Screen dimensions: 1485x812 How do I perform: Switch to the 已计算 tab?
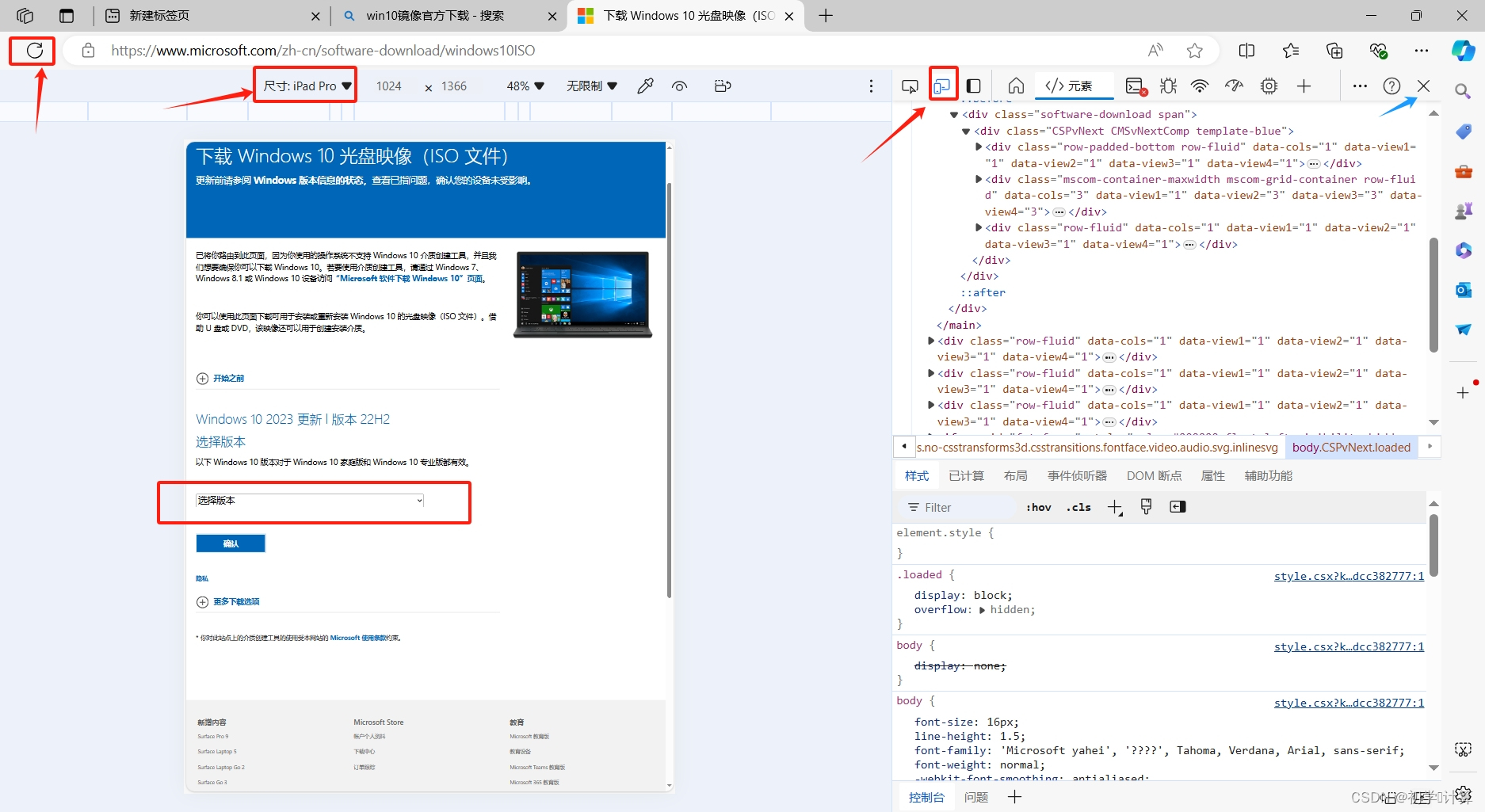(966, 475)
